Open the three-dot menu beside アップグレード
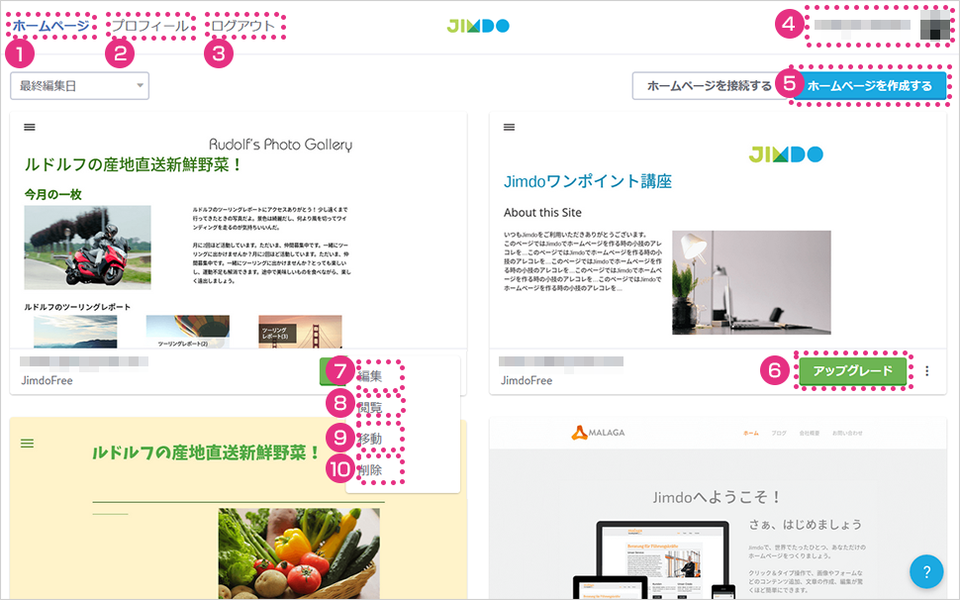Screen dimensions: 960x600 pyautogui.click(x=927, y=371)
